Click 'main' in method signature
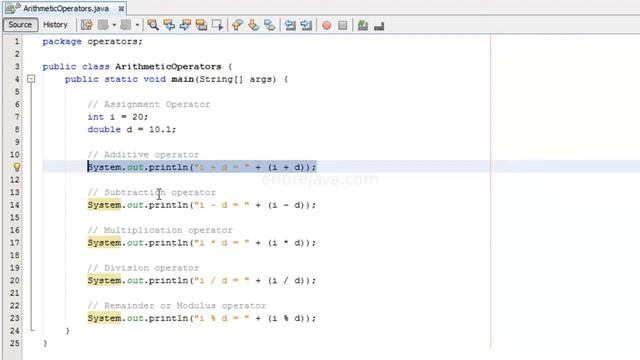 click(182, 79)
